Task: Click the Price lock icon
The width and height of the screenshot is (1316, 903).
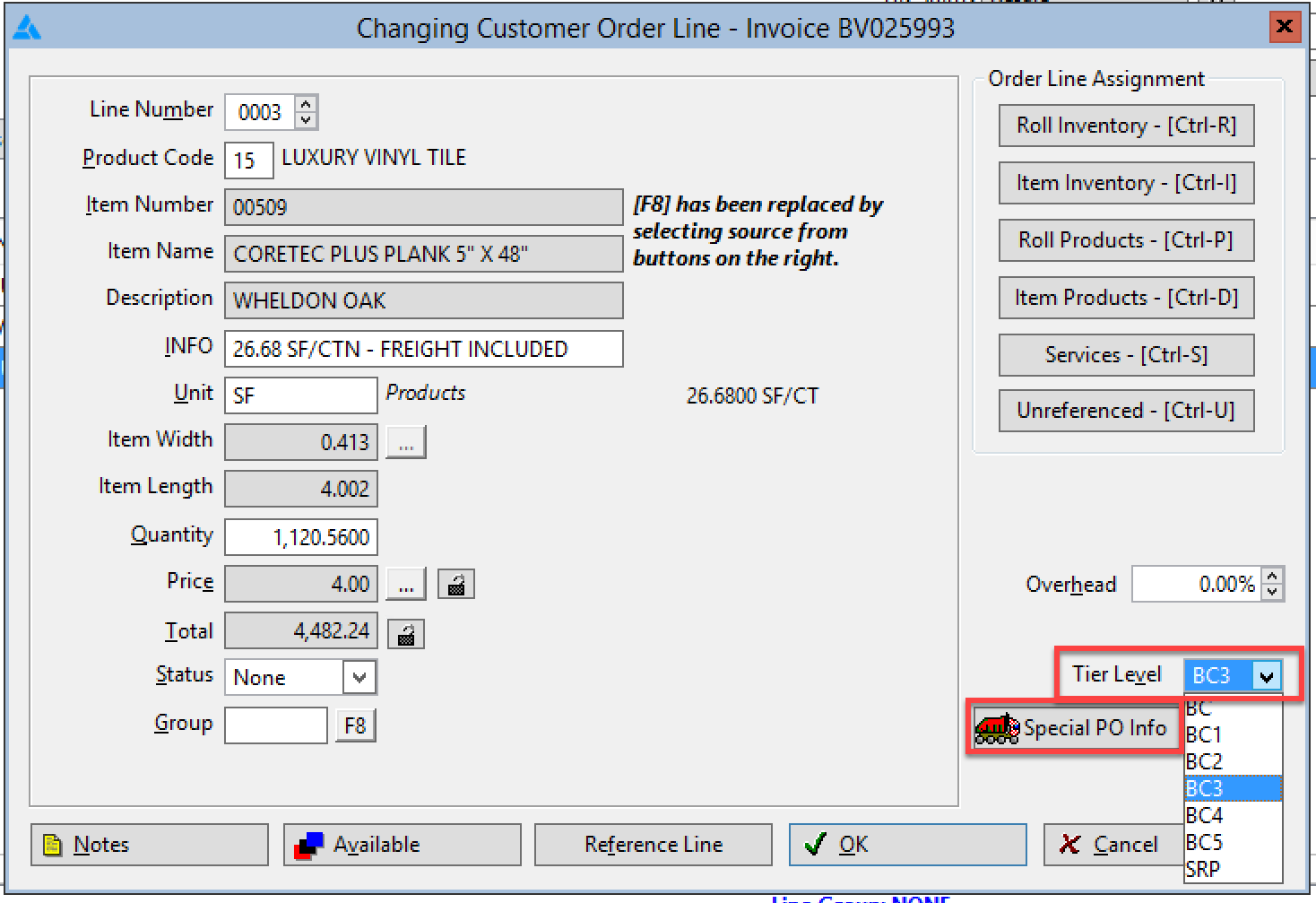Action: click(x=456, y=585)
